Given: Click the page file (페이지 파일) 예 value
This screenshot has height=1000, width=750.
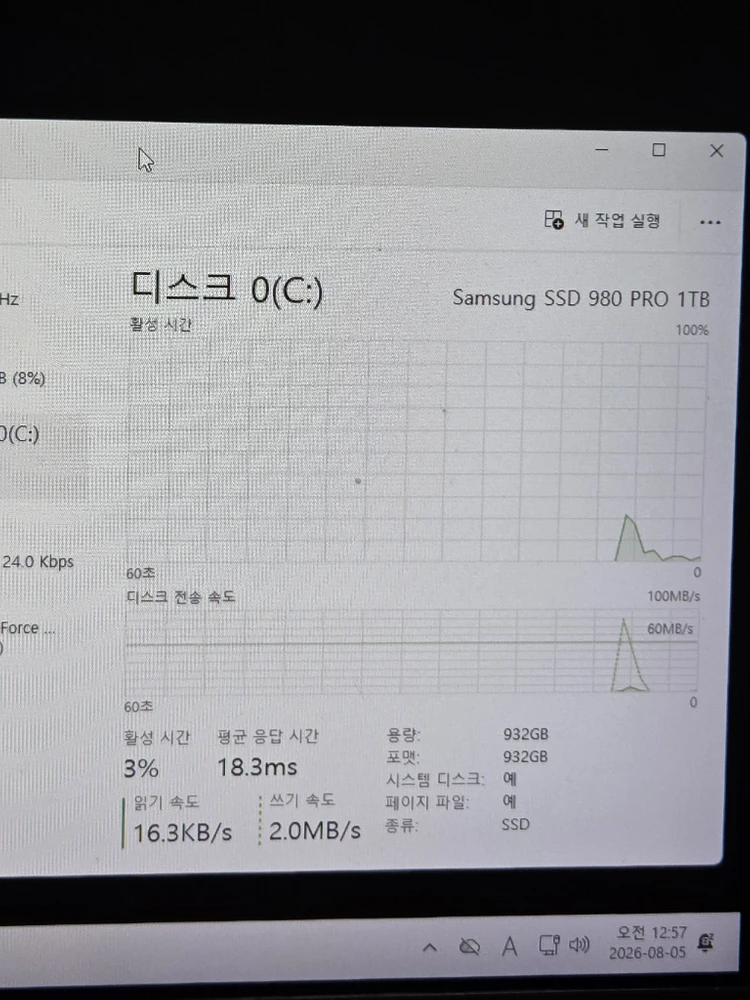Looking at the screenshot, I should pyautogui.click(x=509, y=801).
